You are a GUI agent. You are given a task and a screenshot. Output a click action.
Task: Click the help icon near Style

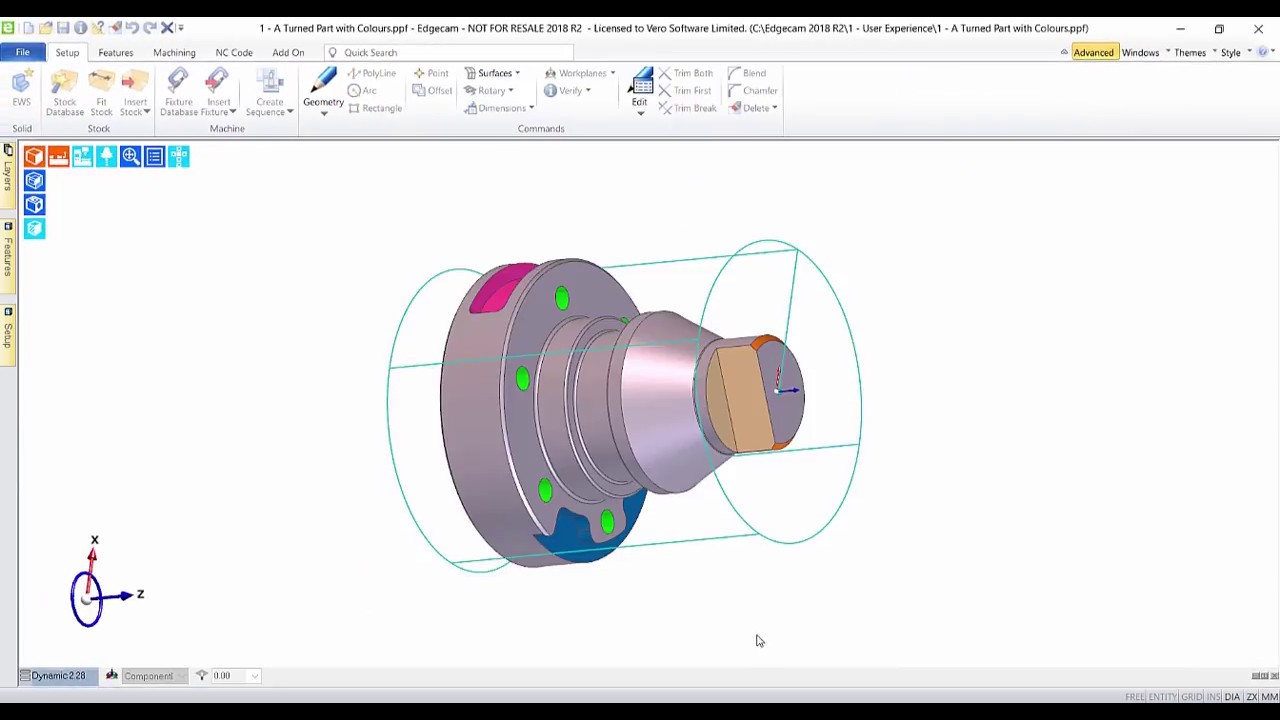1262,52
